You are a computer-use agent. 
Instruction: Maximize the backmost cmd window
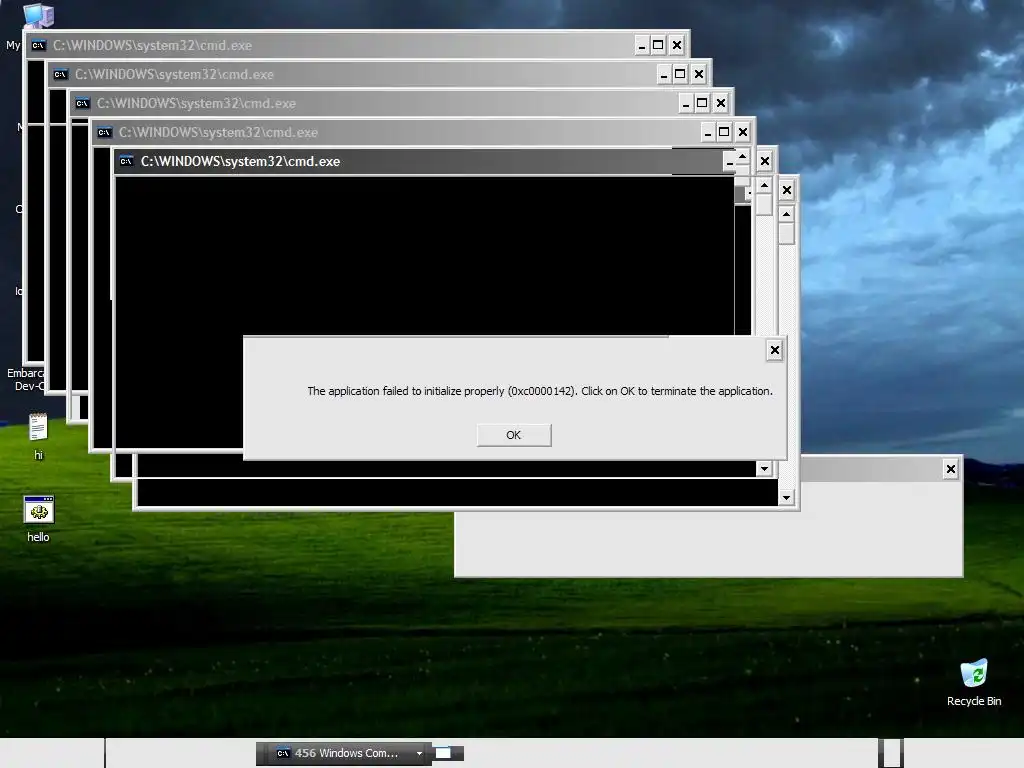coord(658,45)
